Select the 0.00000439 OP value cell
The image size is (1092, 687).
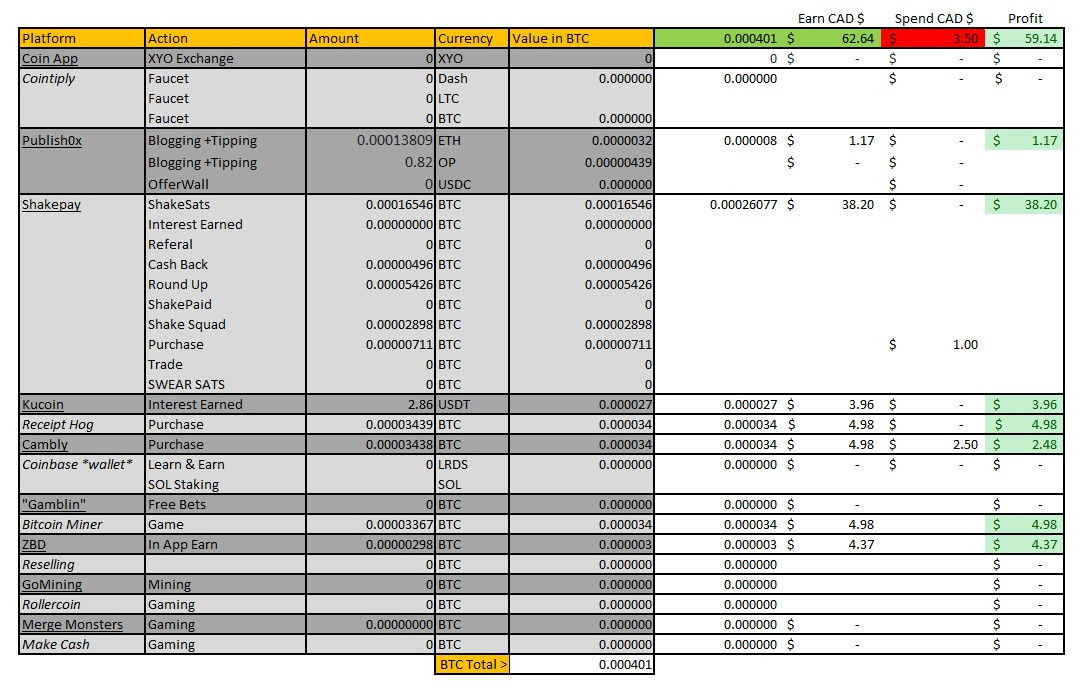point(582,162)
